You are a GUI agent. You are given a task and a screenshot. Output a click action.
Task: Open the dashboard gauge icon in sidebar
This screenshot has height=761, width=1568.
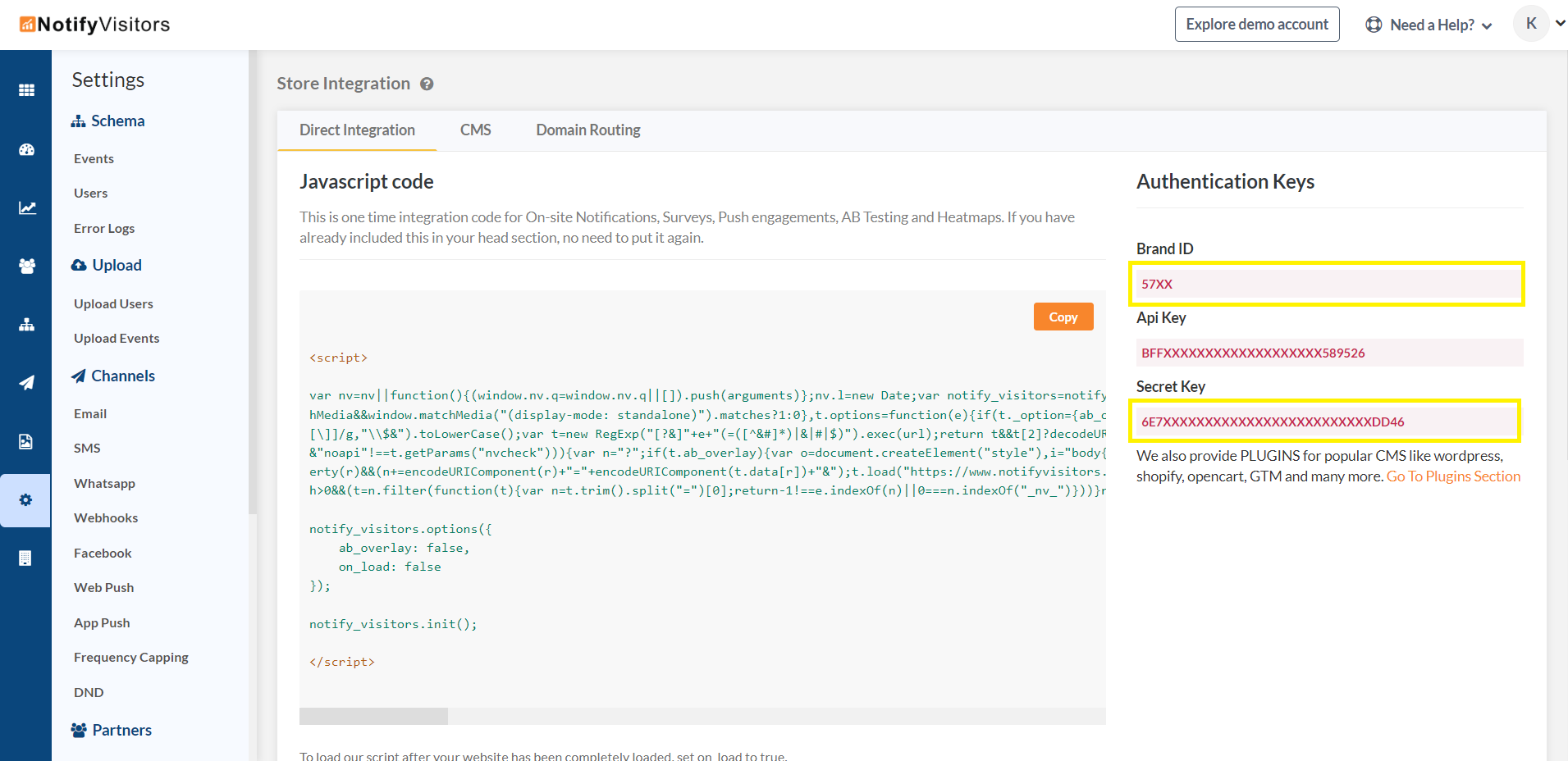click(x=26, y=149)
